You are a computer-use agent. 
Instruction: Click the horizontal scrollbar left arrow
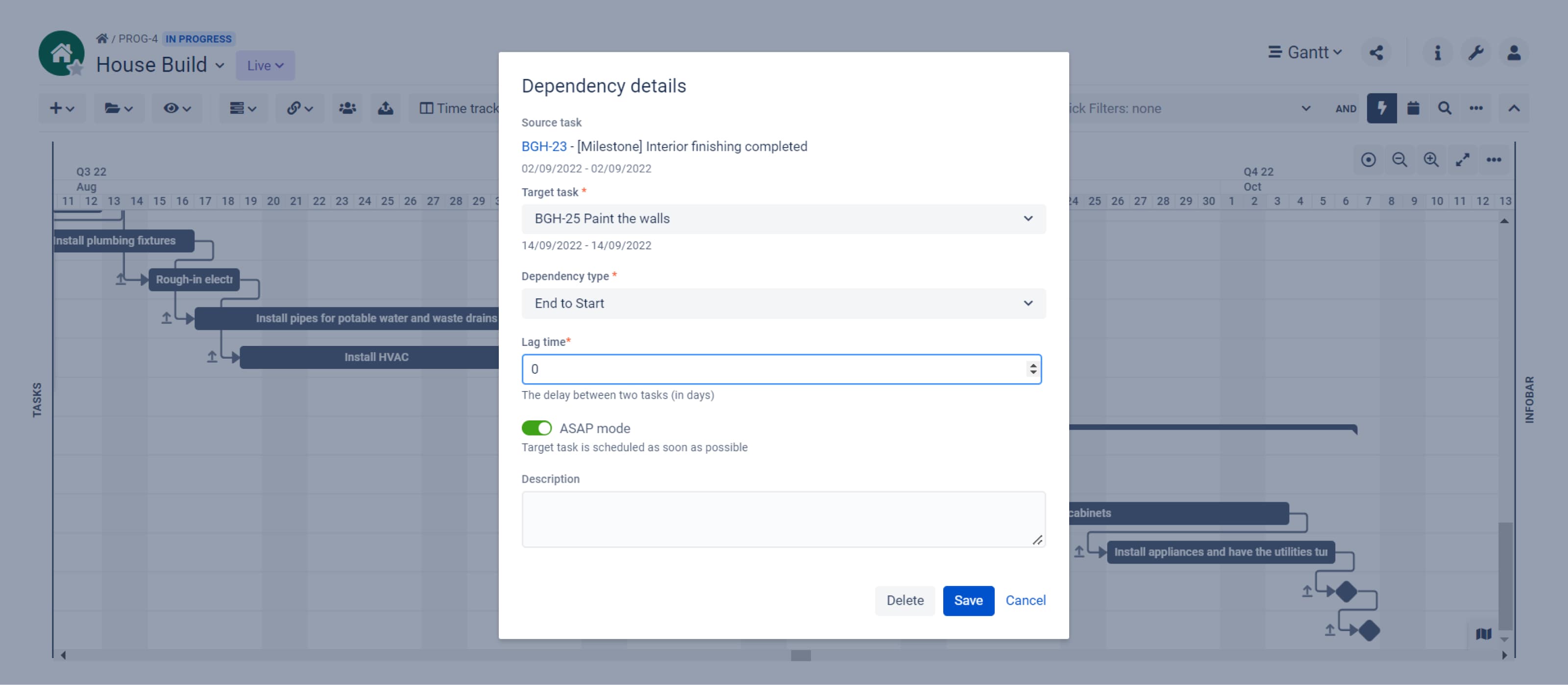(x=63, y=655)
